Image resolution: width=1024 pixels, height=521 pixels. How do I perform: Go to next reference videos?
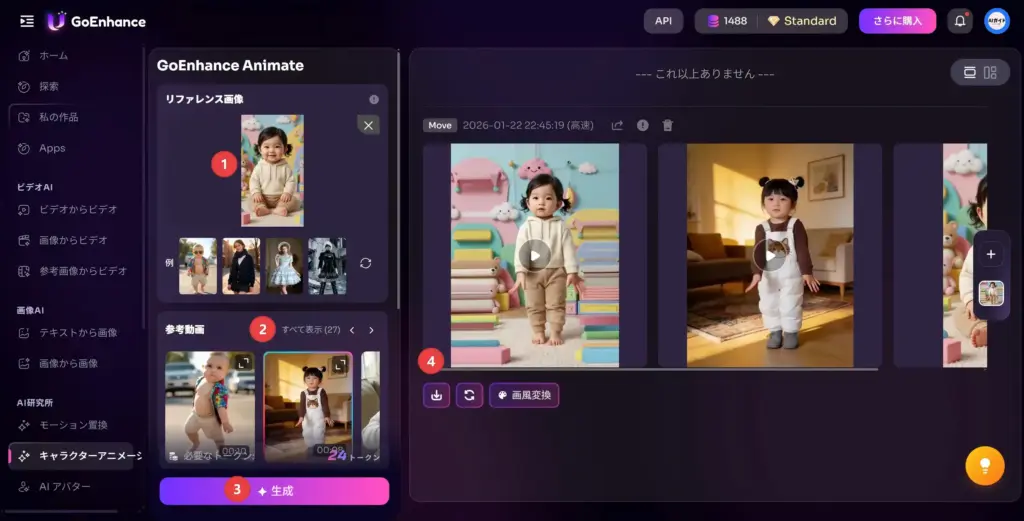(371, 330)
